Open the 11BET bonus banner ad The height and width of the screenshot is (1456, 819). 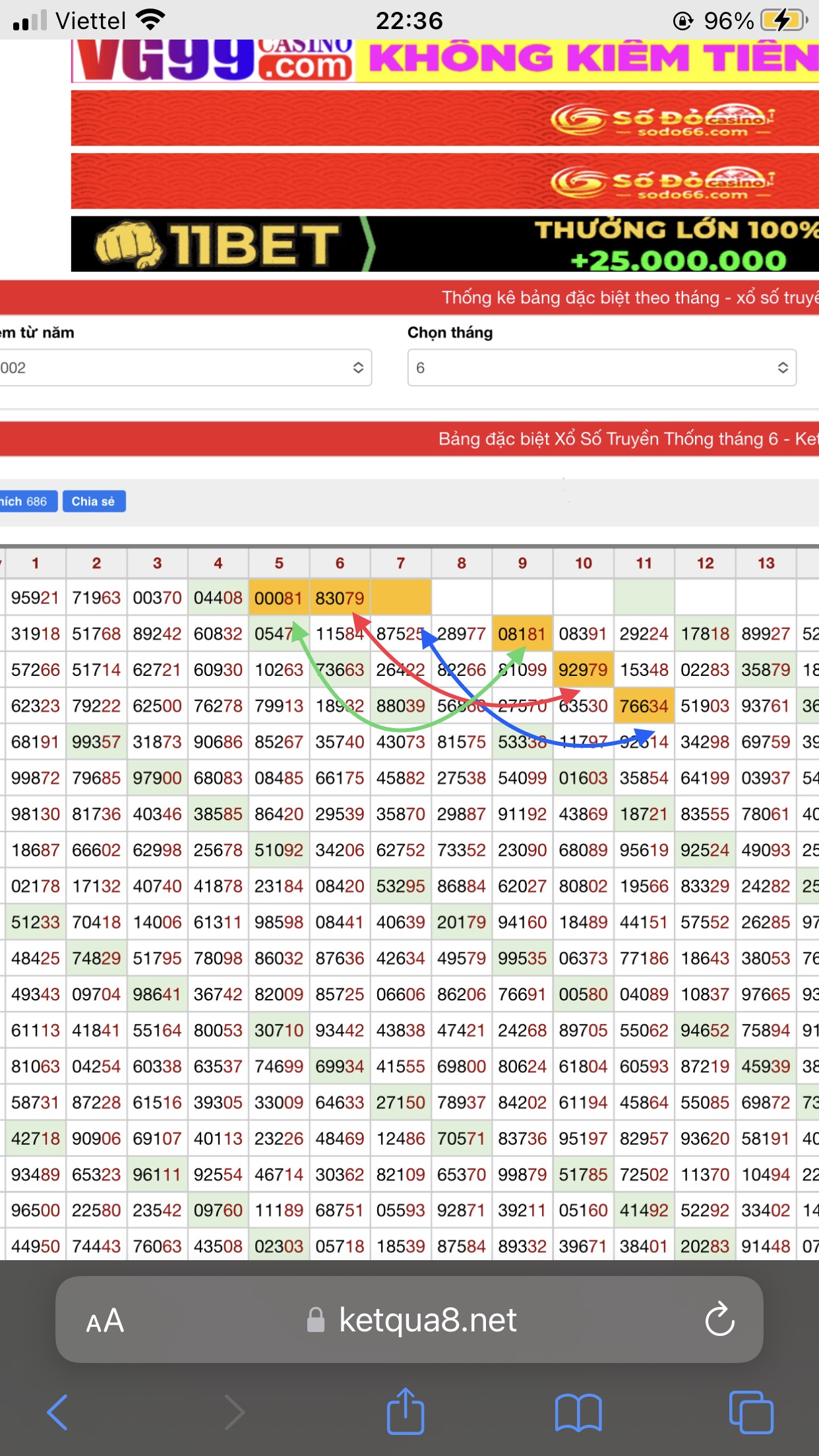(x=445, y=243)
